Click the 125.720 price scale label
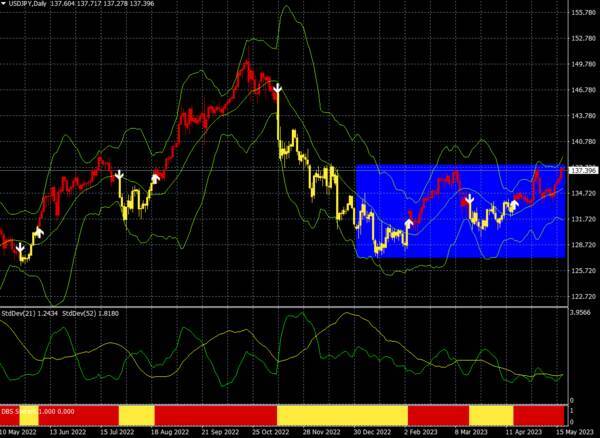 click(x=583, y=271)
